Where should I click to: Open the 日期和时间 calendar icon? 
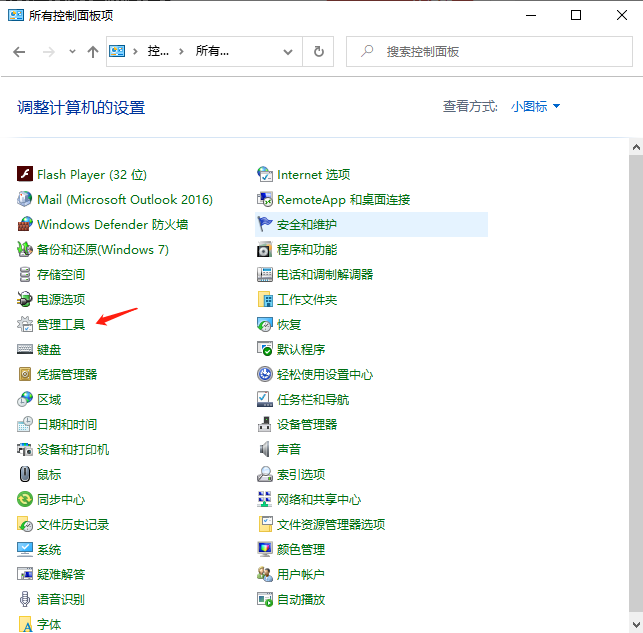tap(25, 424)
